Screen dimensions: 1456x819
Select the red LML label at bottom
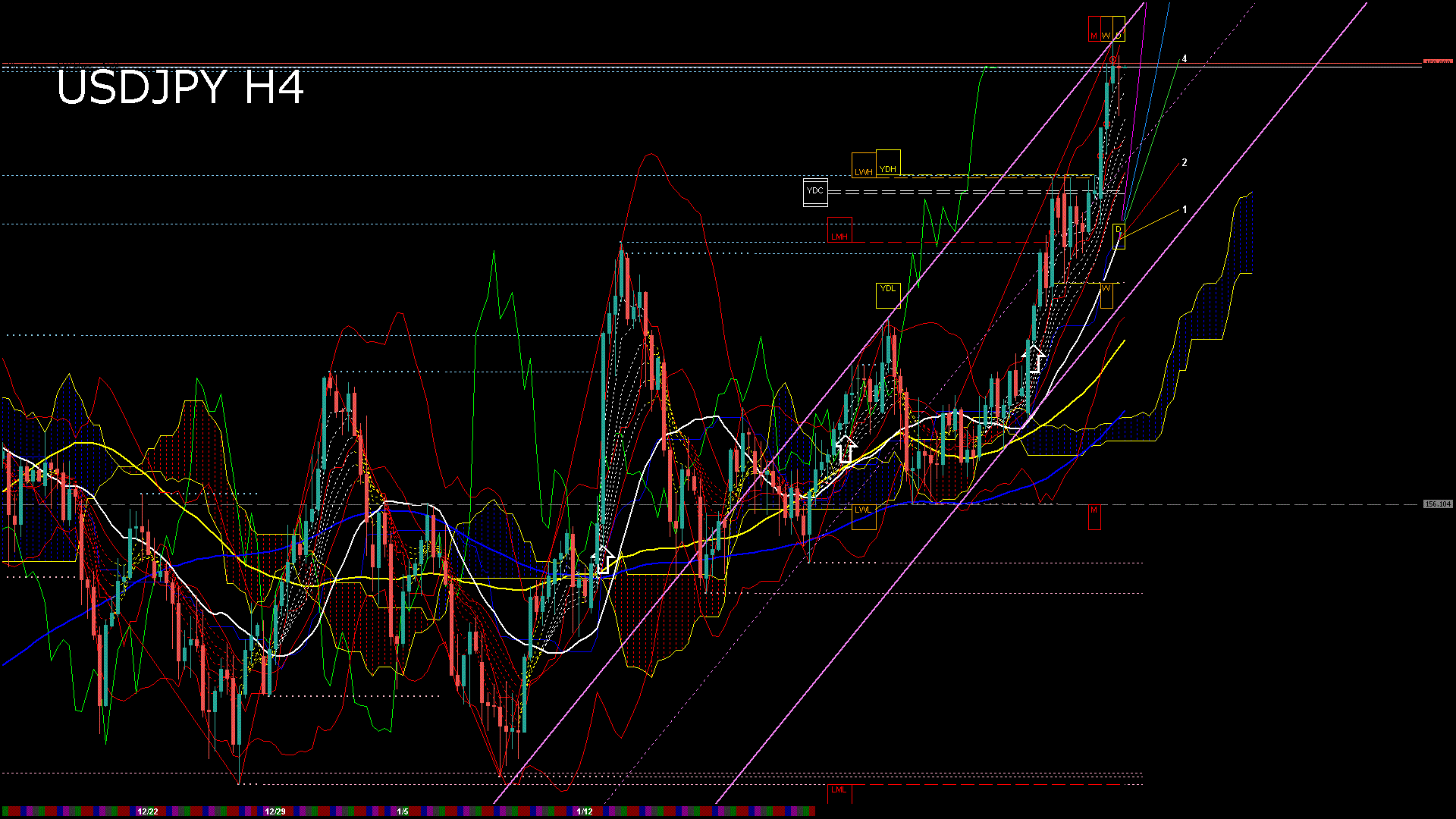[839, 790]
